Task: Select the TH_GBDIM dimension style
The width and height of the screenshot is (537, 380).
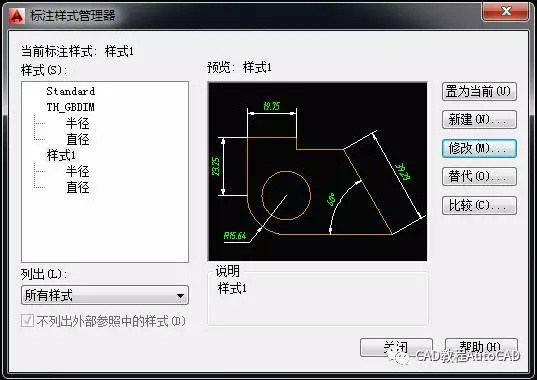Action: [71, 107]
